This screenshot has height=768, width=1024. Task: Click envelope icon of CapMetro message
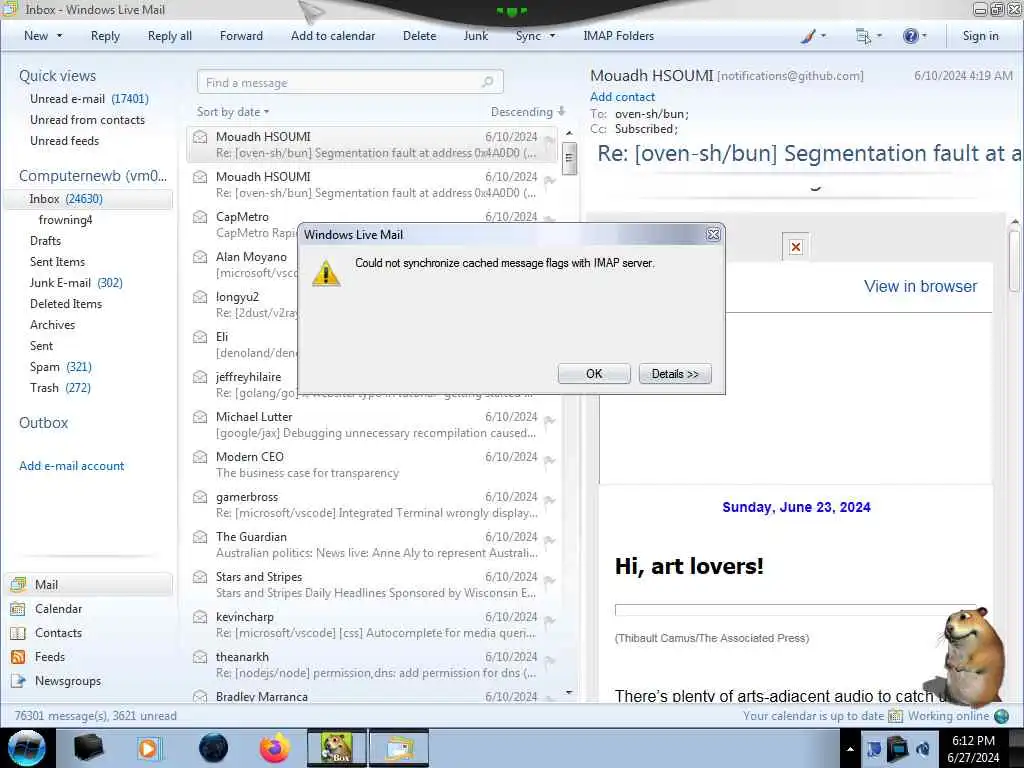click(200, 217)
